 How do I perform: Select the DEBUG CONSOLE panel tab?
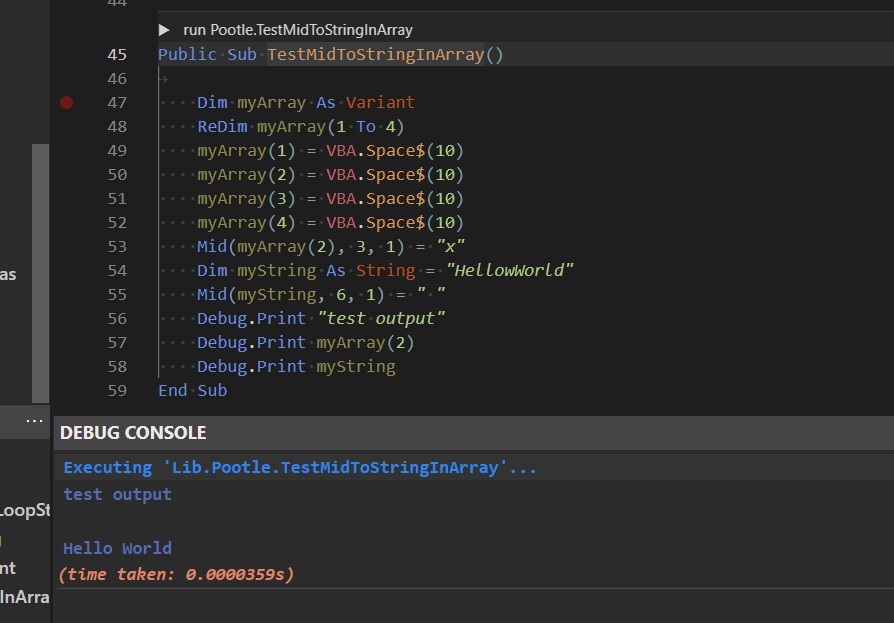[133, 433]
